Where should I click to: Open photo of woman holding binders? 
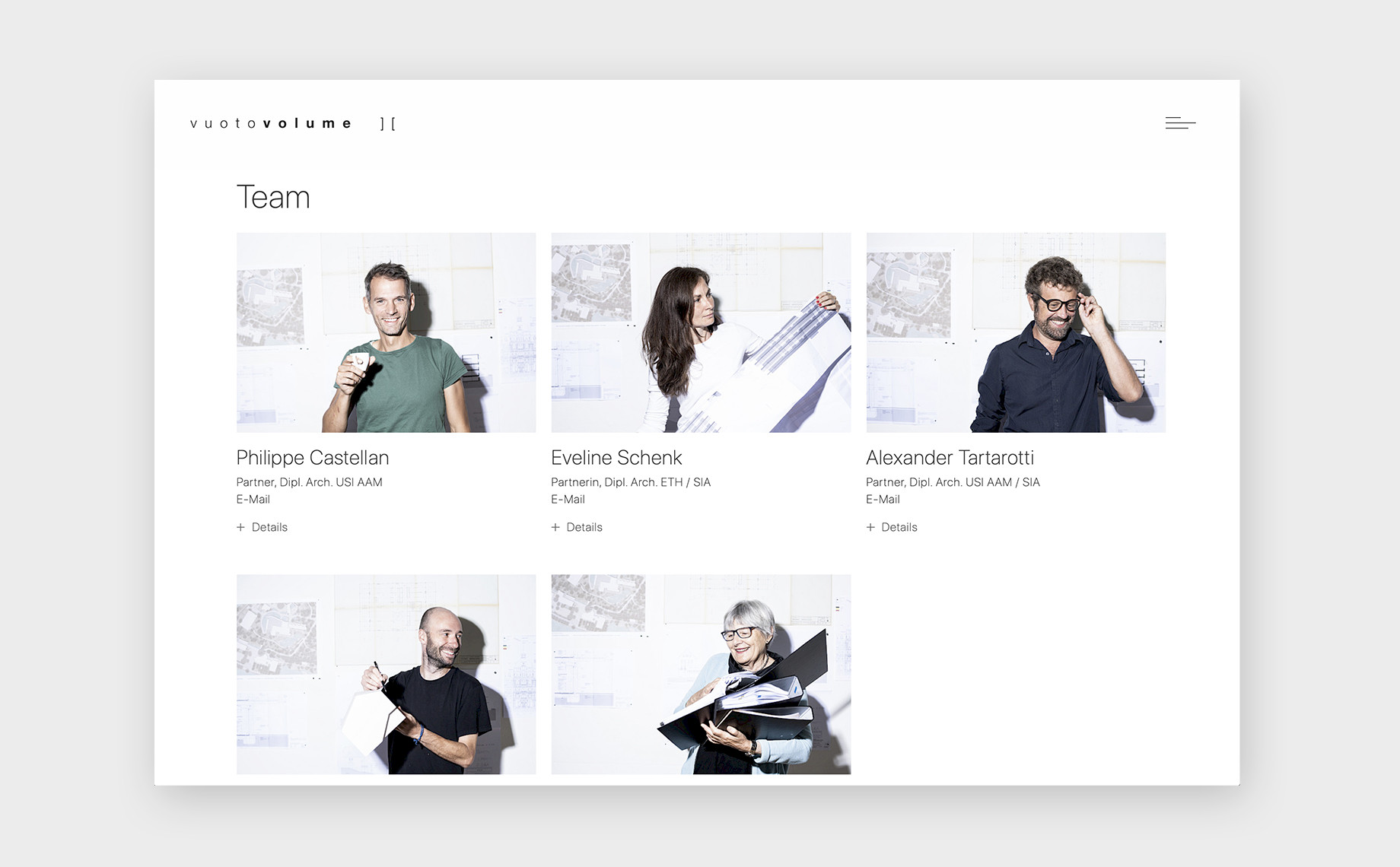click(x=701, y=674)
